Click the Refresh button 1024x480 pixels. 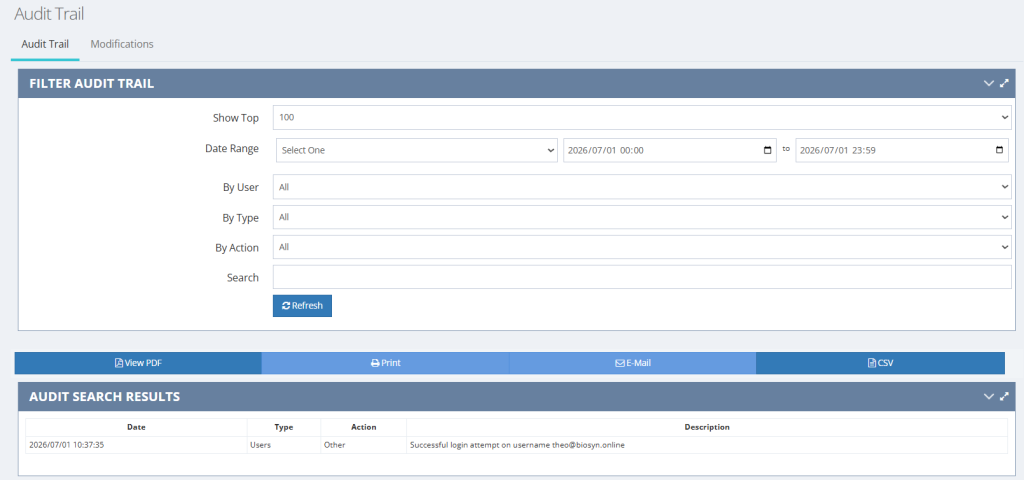(x=302, y=306)
